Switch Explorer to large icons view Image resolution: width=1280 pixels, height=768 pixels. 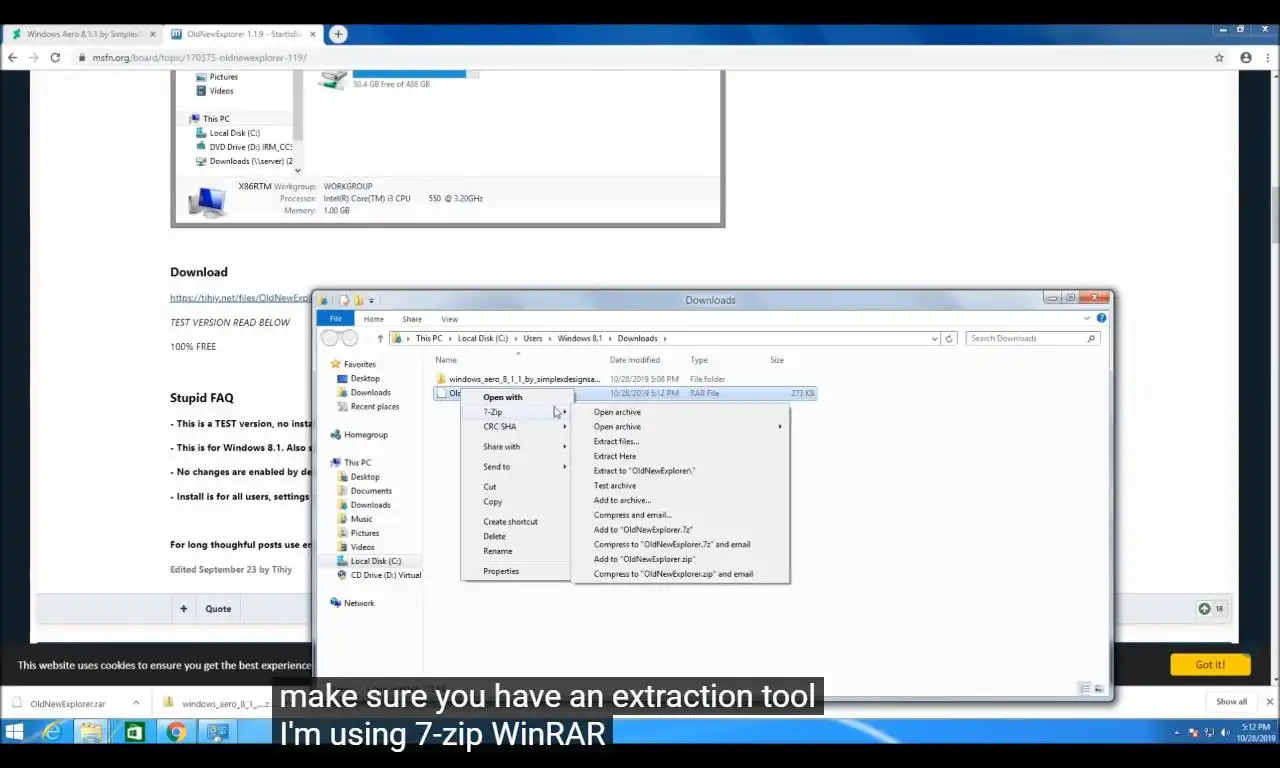pyautogui.click(x=1099, y=688)
